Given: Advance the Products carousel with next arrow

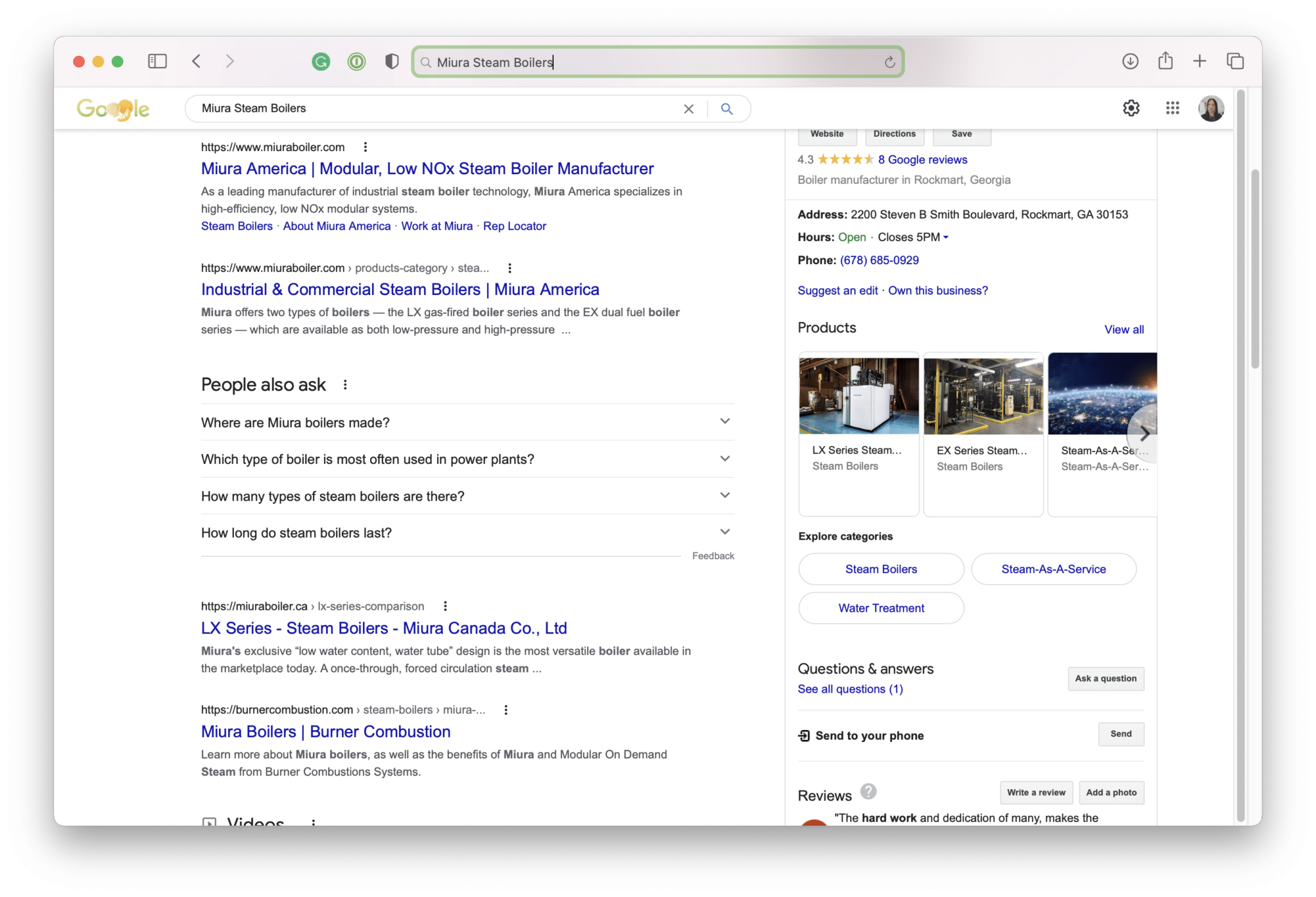Looking at the screenshot, I should pos(1144,434).
